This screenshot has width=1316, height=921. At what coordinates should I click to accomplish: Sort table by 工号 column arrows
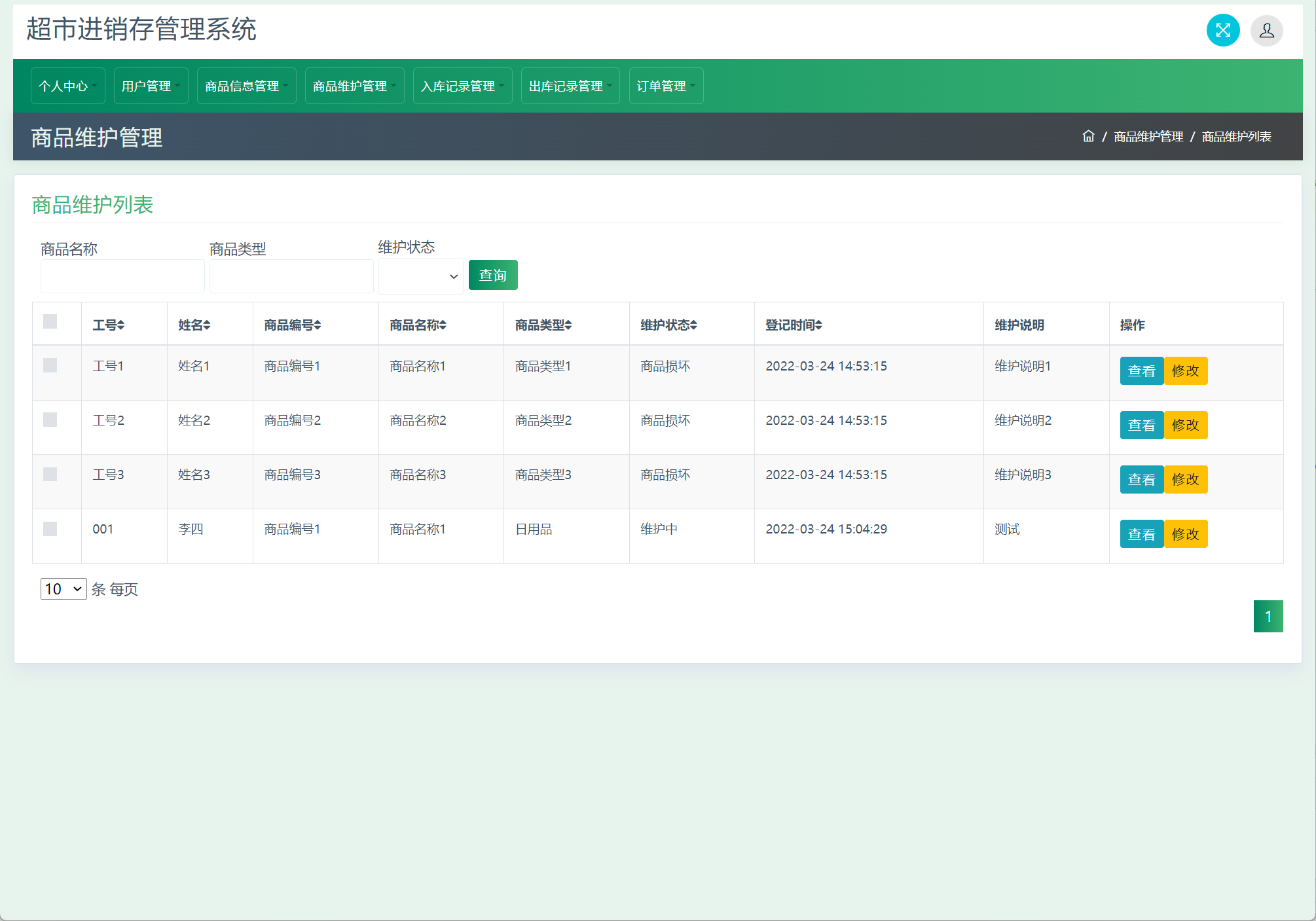121,325
